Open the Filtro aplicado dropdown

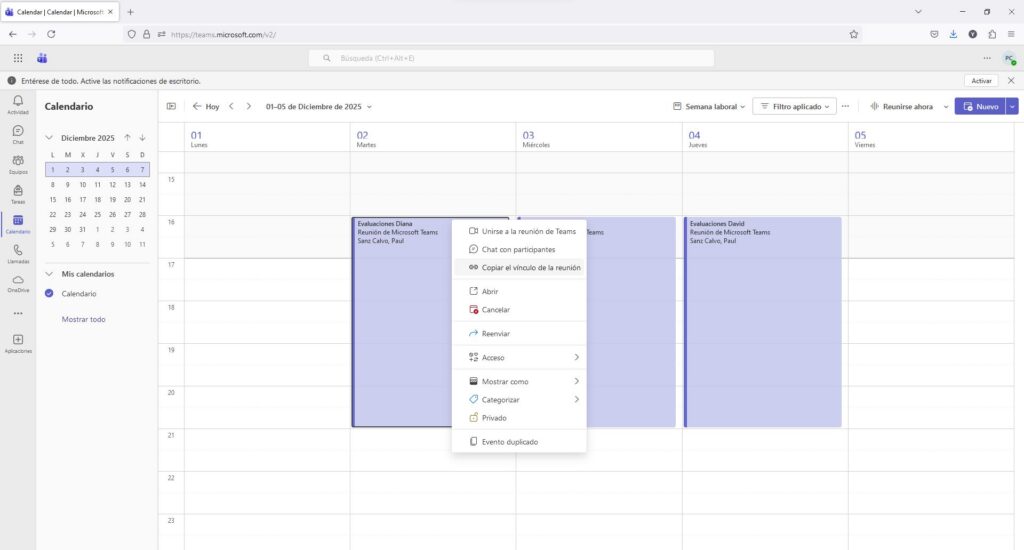pos(795,106)
